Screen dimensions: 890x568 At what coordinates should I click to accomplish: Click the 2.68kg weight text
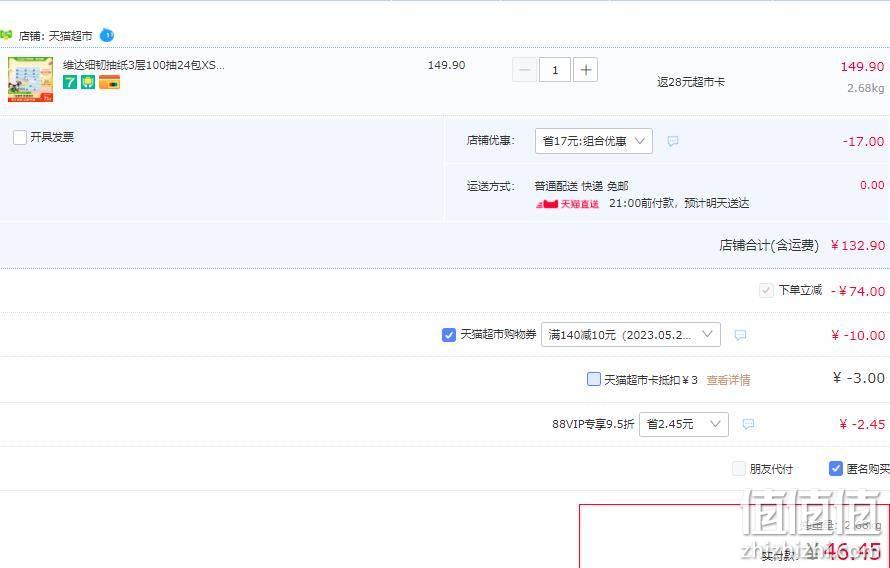click(x=866, y=88)
